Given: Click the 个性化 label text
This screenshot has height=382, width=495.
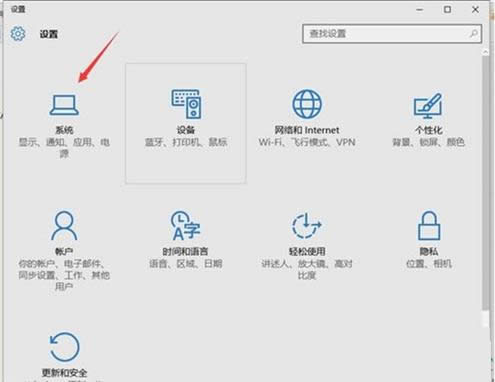Looking at the screenshot, I should click(428, 130).
